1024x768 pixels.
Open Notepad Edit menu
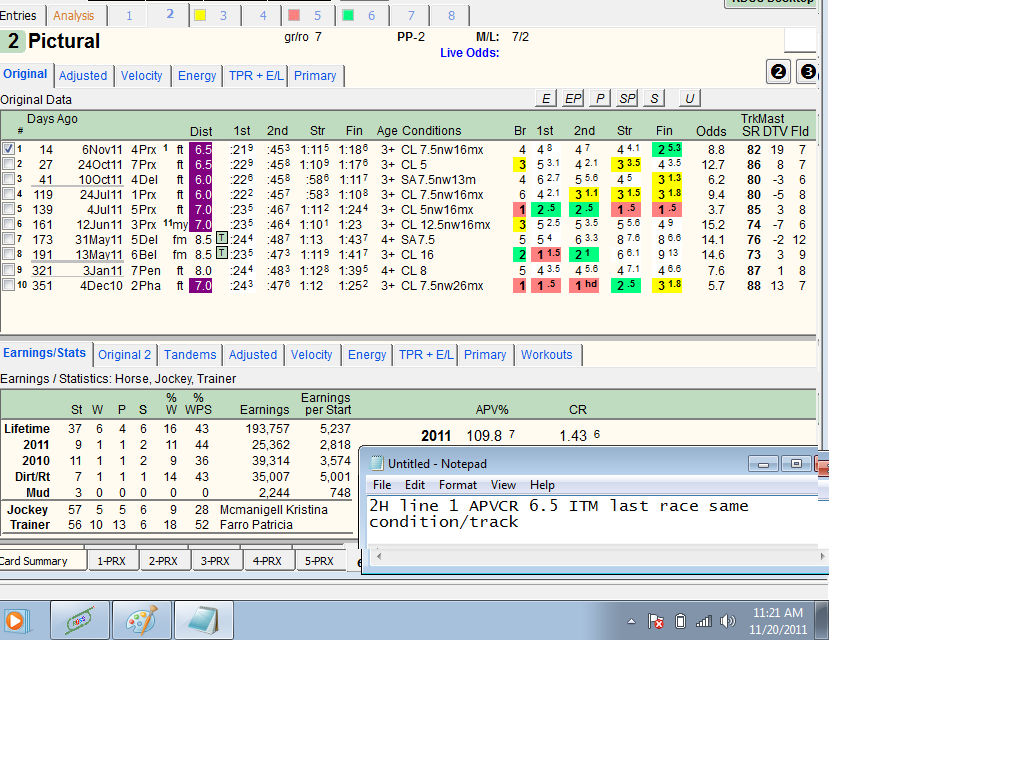[415, 485]
